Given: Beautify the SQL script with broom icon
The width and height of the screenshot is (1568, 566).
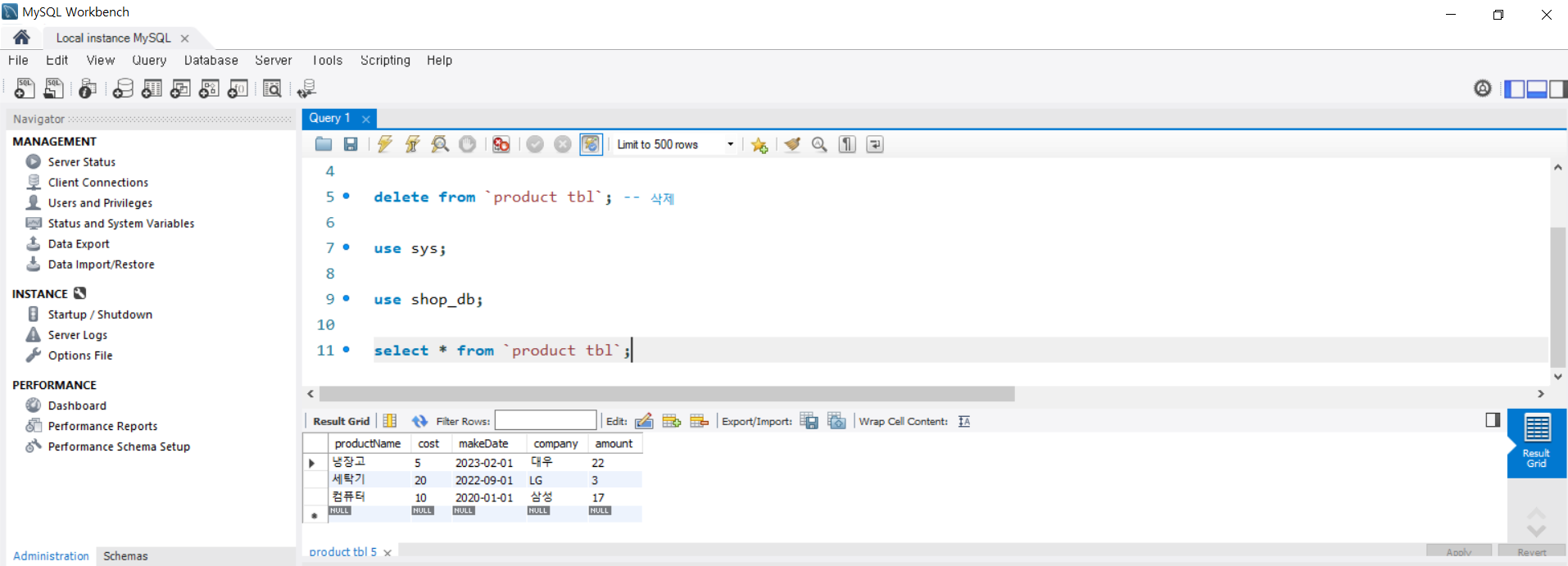Looking at the screenshot, I should coord(792,144).
